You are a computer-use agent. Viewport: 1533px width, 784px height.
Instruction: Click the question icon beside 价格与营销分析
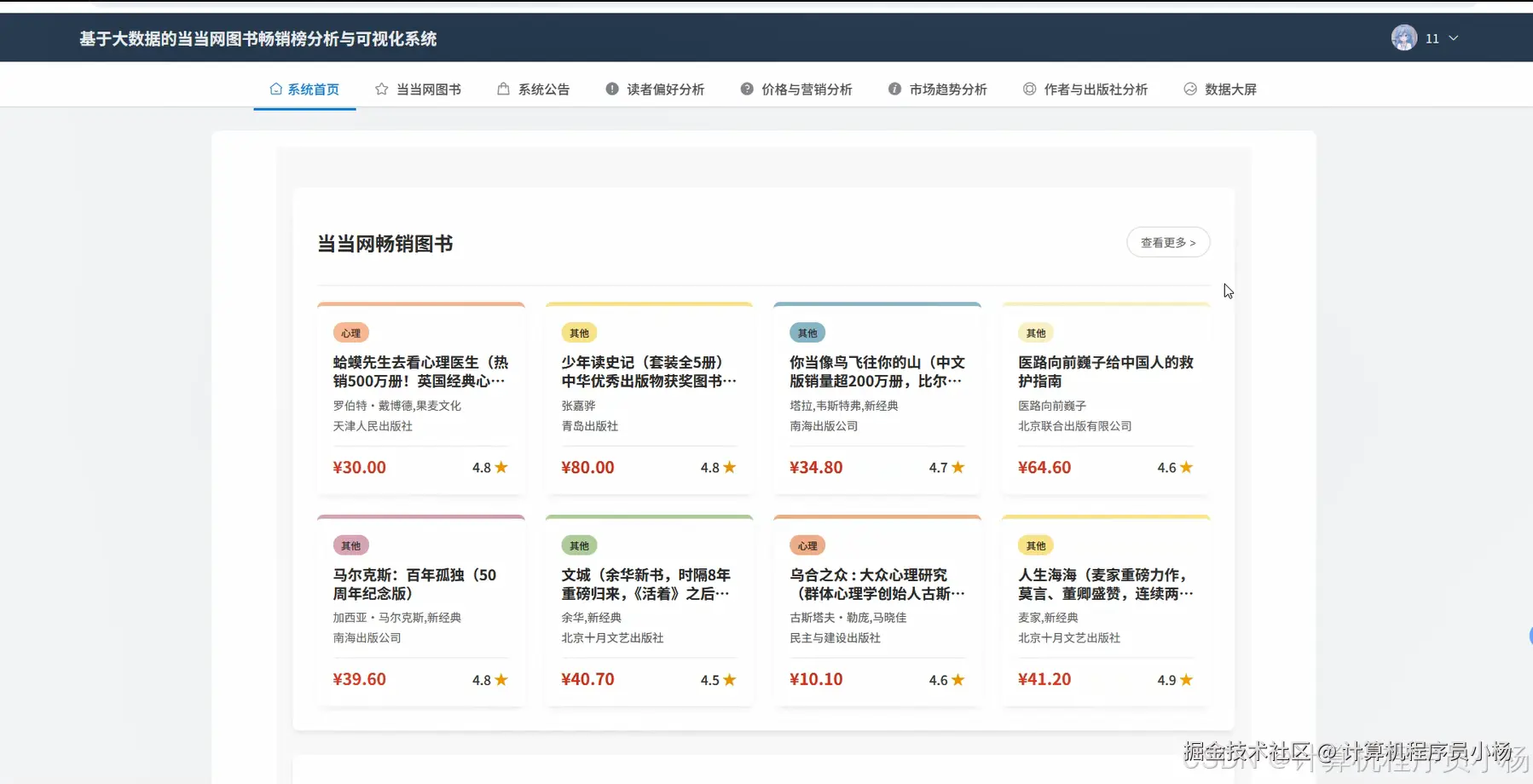[x=747, y=89]
